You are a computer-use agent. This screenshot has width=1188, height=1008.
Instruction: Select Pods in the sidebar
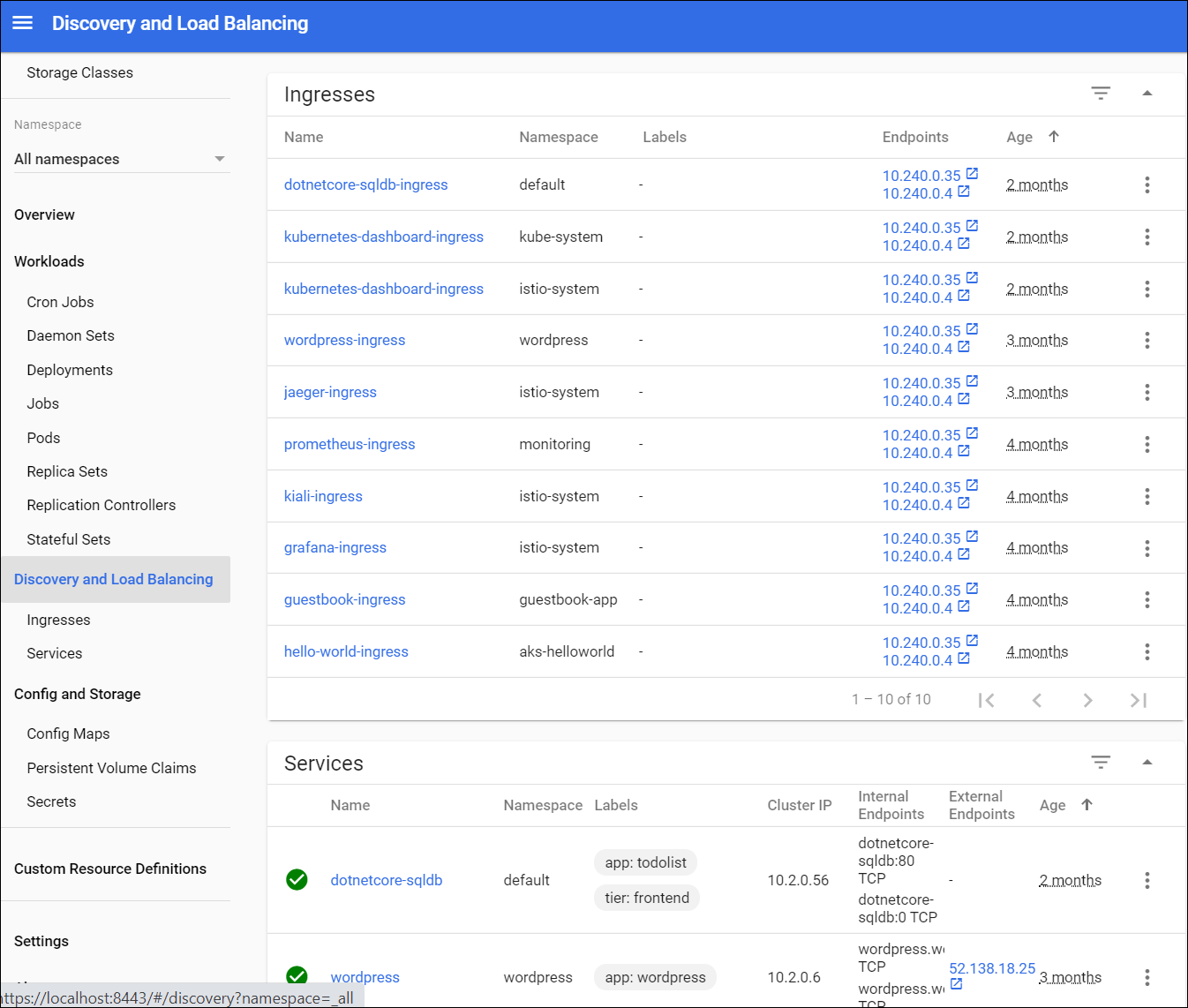click(x=43, y=438)
